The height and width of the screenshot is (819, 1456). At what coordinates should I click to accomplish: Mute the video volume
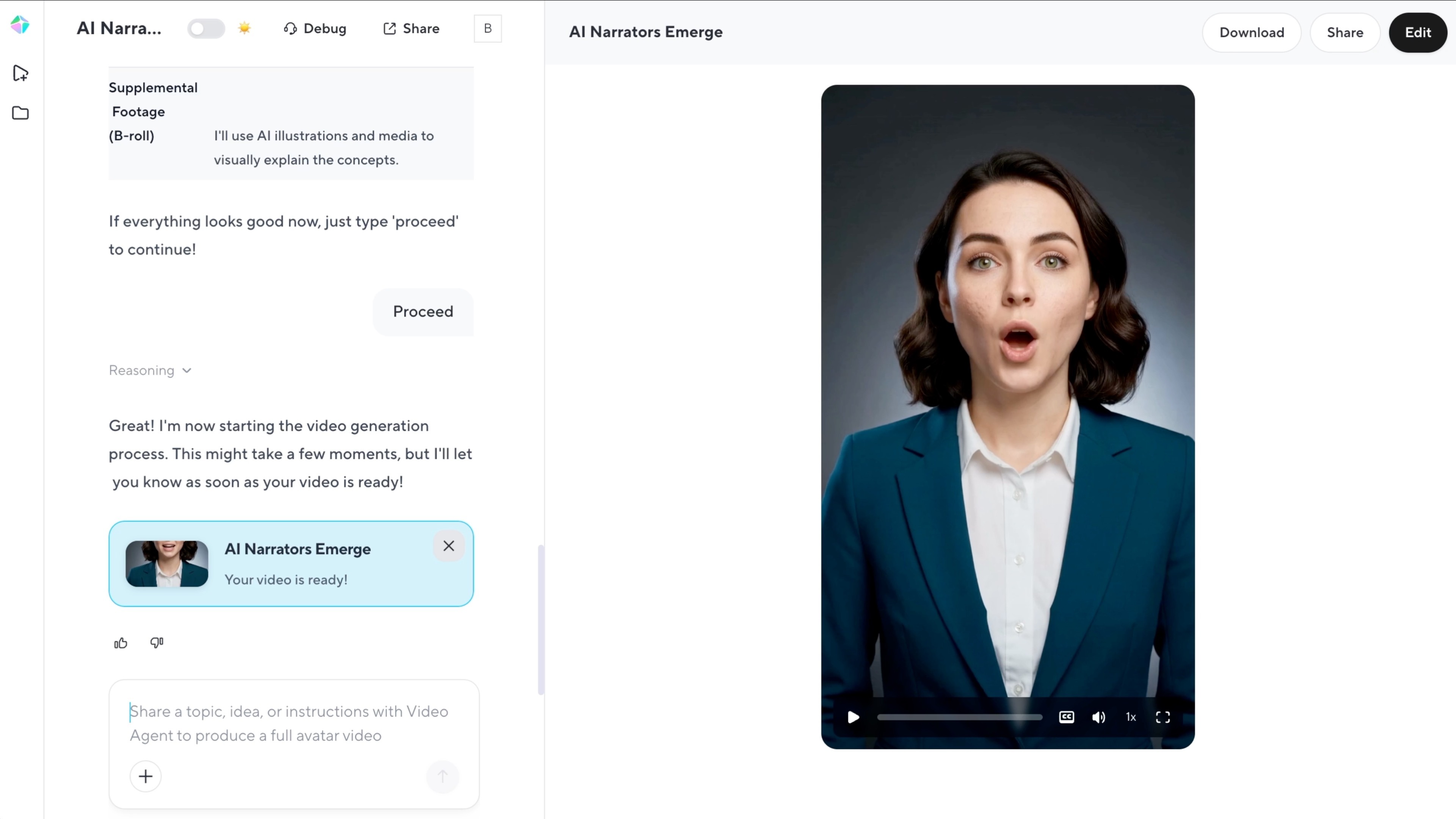click(1098, 717)
